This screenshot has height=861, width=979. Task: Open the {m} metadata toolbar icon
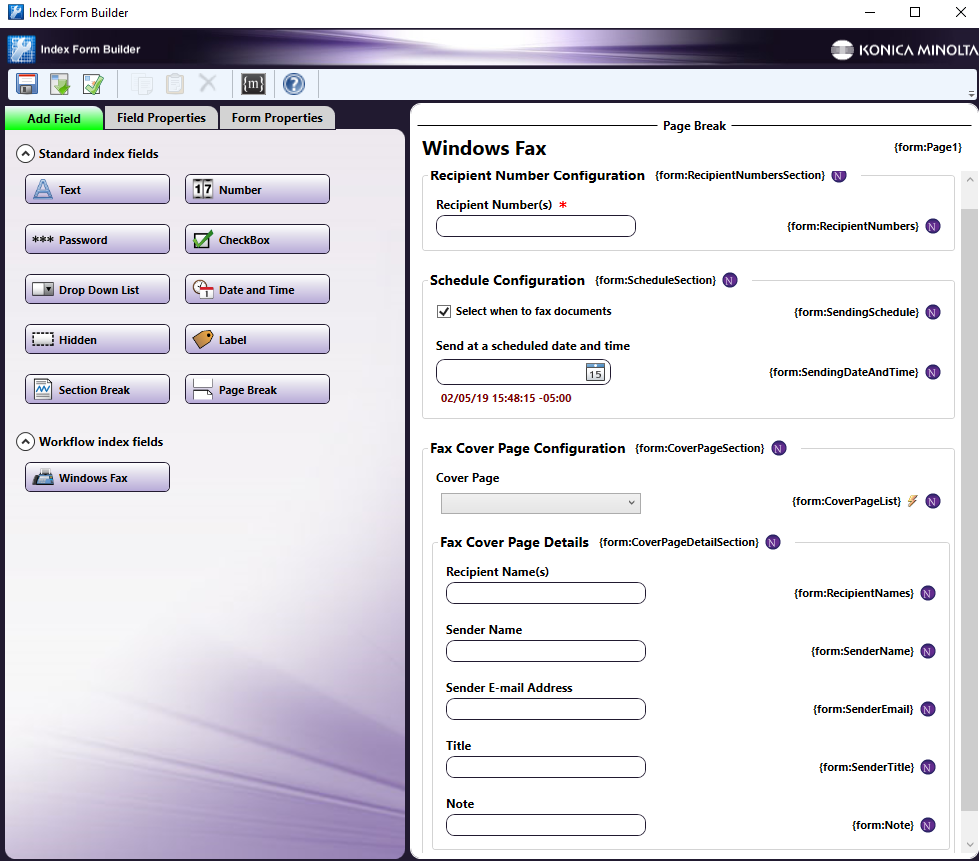[x=253, y=84]
